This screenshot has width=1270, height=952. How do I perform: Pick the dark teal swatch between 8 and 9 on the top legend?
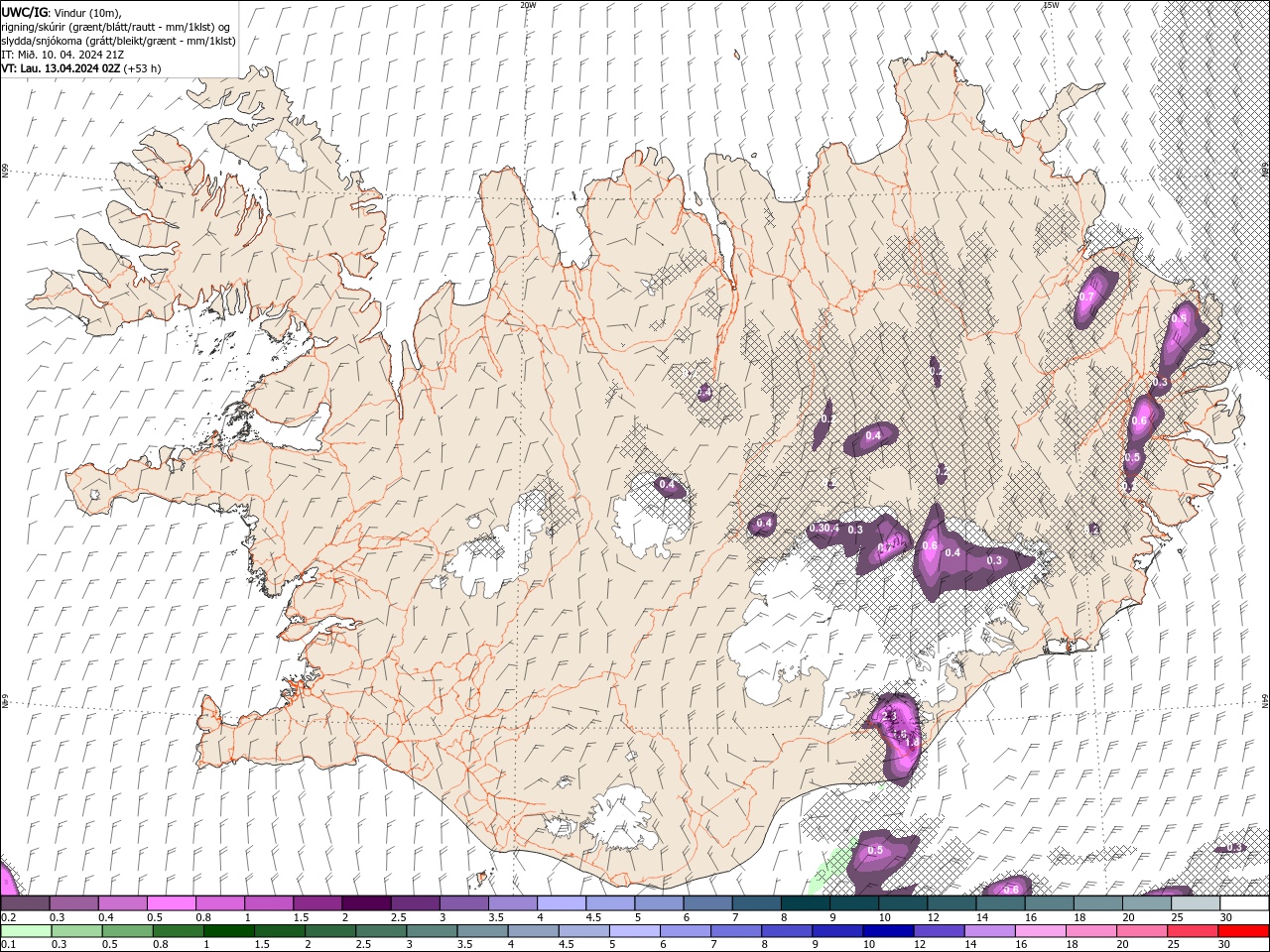(806, 903)
